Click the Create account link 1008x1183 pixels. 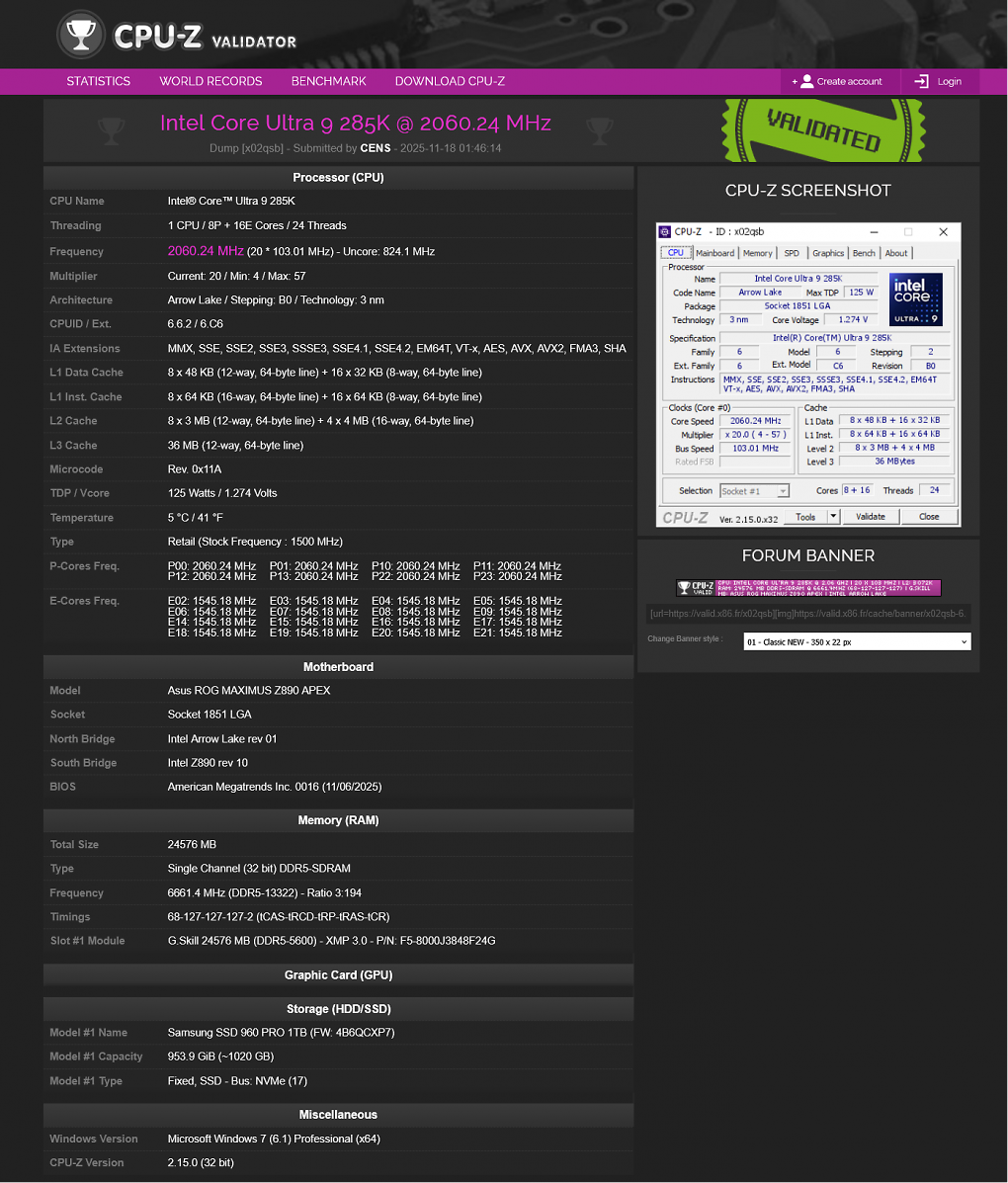(841, 81)
